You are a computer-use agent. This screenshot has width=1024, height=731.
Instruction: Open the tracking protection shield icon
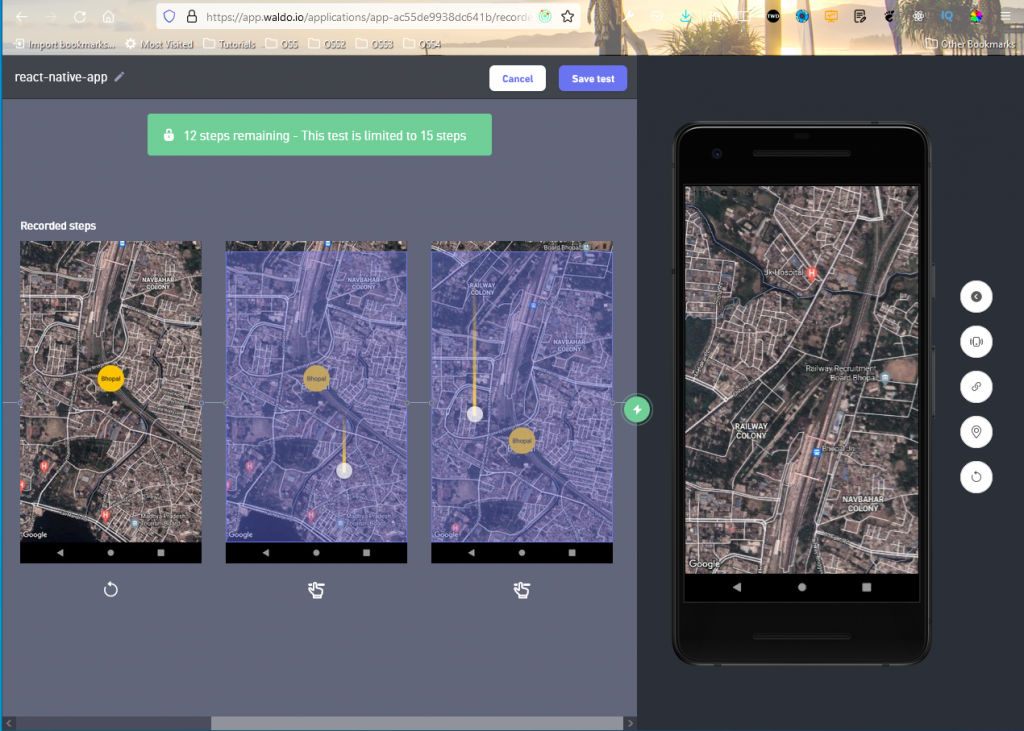point(169,16)
